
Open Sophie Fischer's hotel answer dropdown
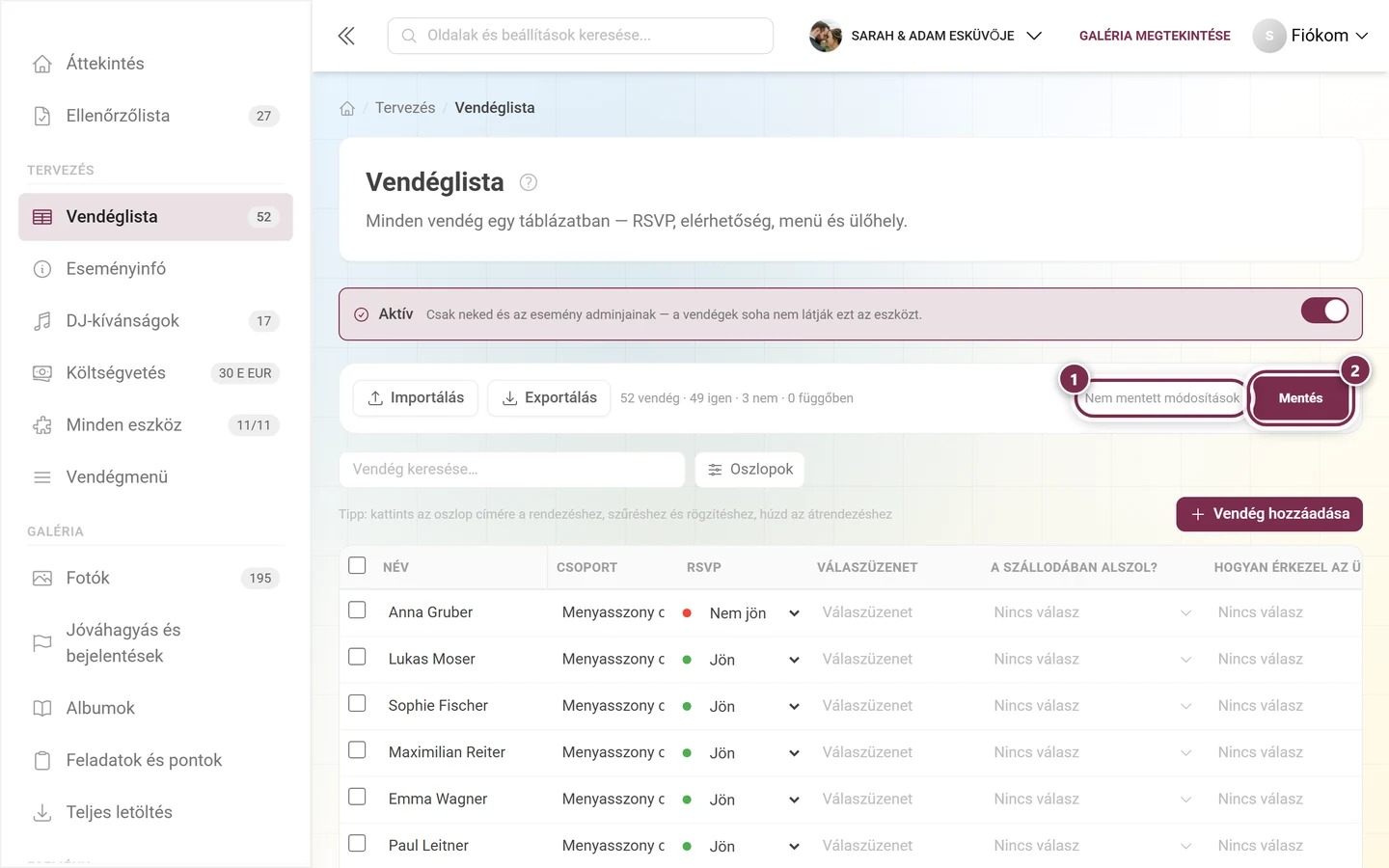click(1092, 706)
